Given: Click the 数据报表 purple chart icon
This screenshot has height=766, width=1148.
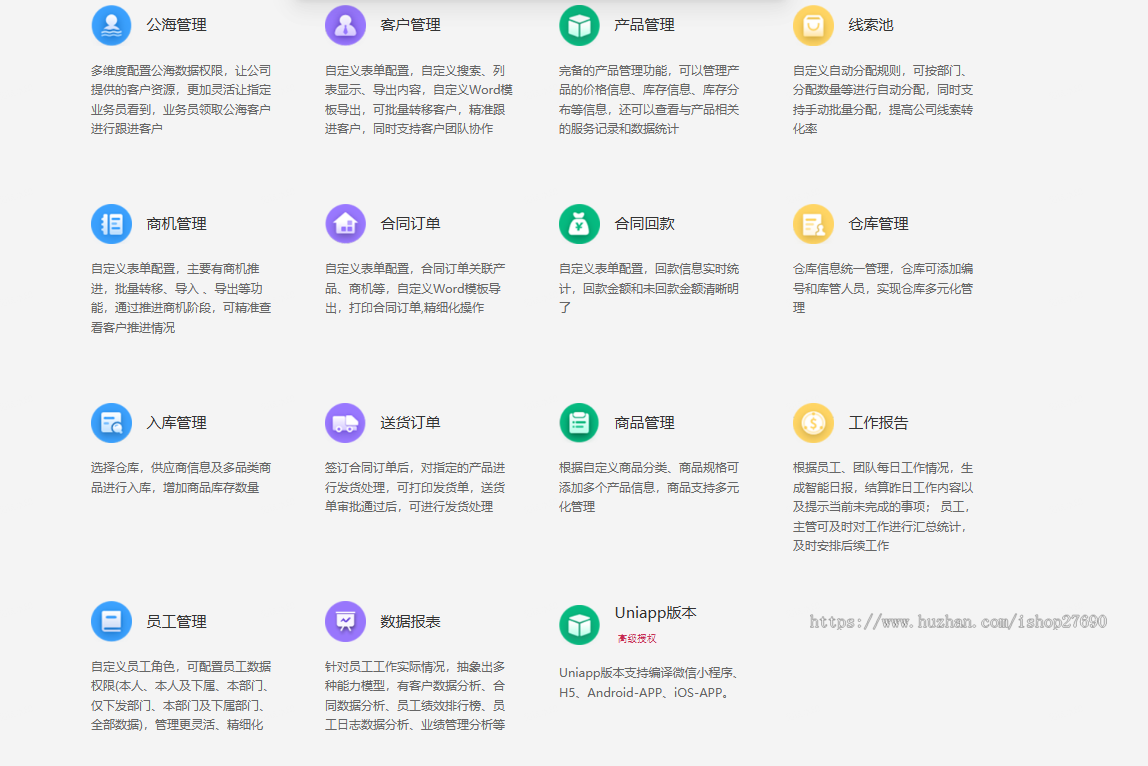Looking at the screenshot, I should 345,621.
